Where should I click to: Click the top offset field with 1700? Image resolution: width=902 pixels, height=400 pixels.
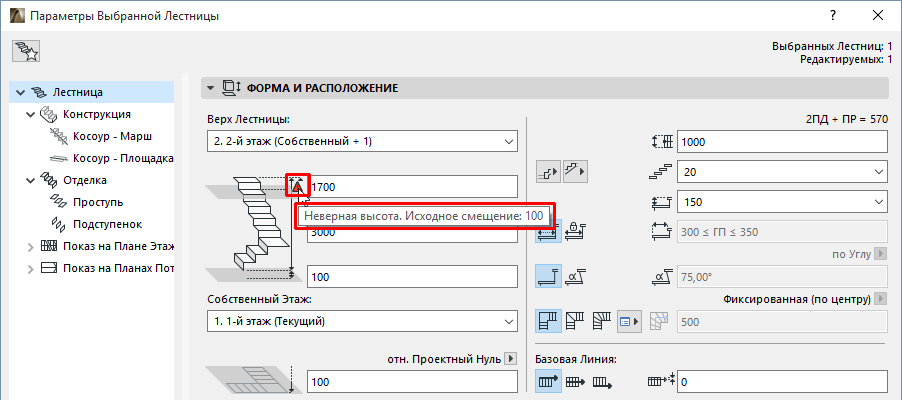tap(412, 186)
